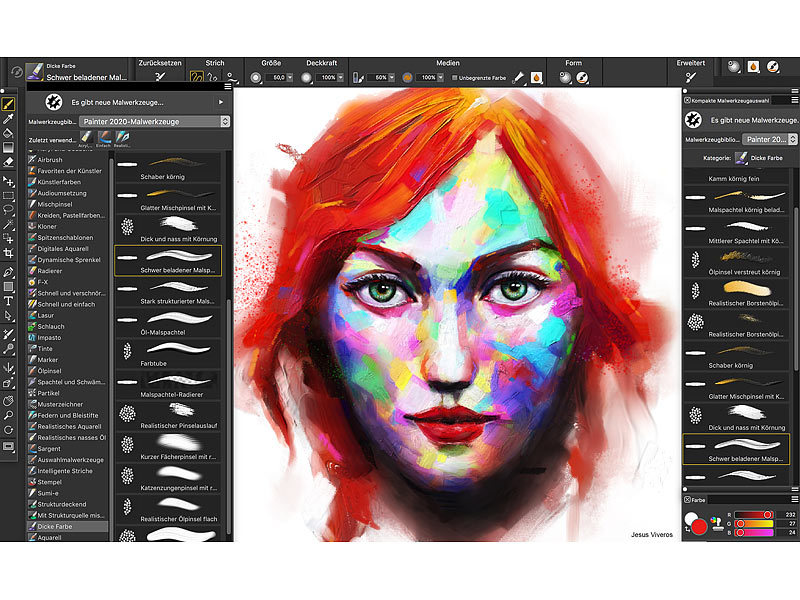Adjust the red R color slider
This screenshot has height=600, width=800.
click(754, 515)
